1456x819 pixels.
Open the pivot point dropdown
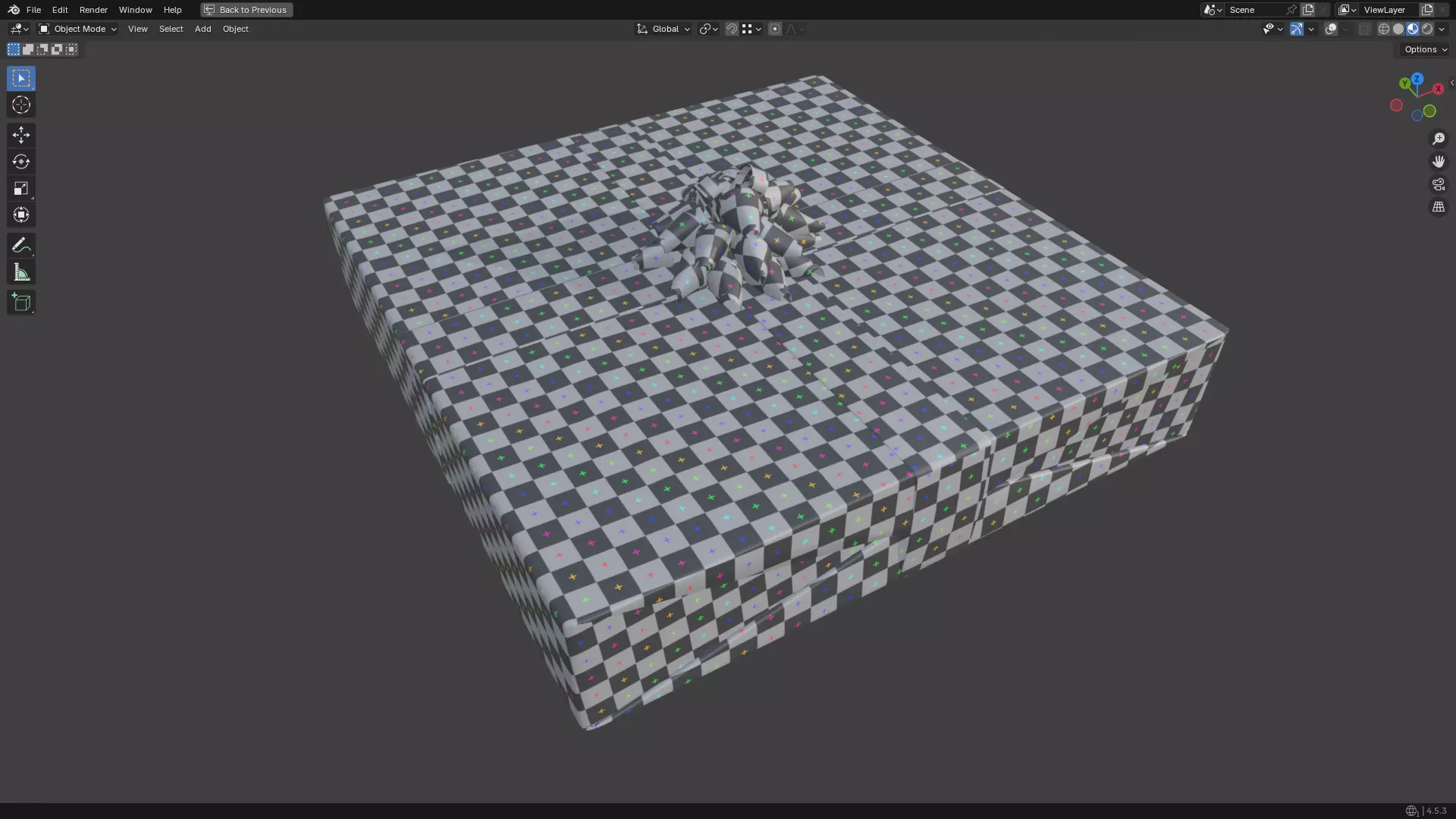pyautogui.click(x=708, y=29)
